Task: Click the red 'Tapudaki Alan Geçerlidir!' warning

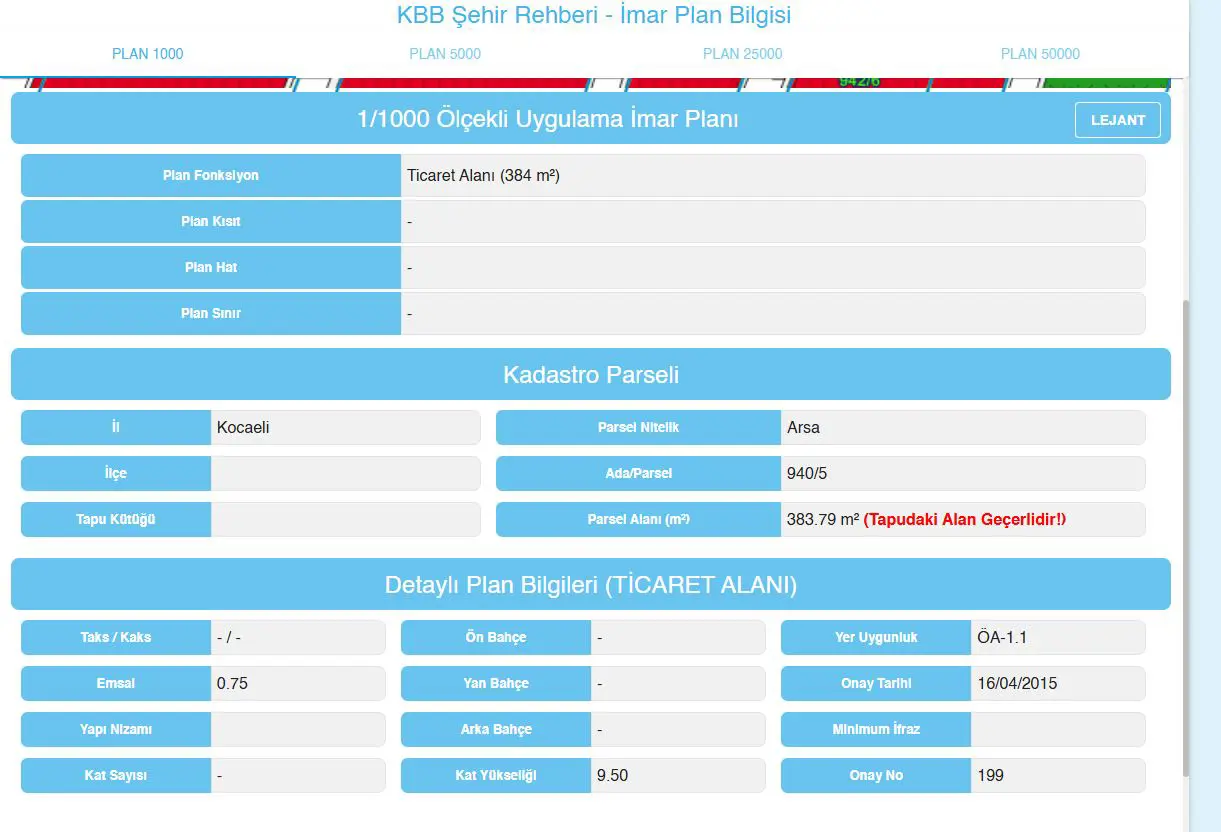Action: [x=965, y=519]
